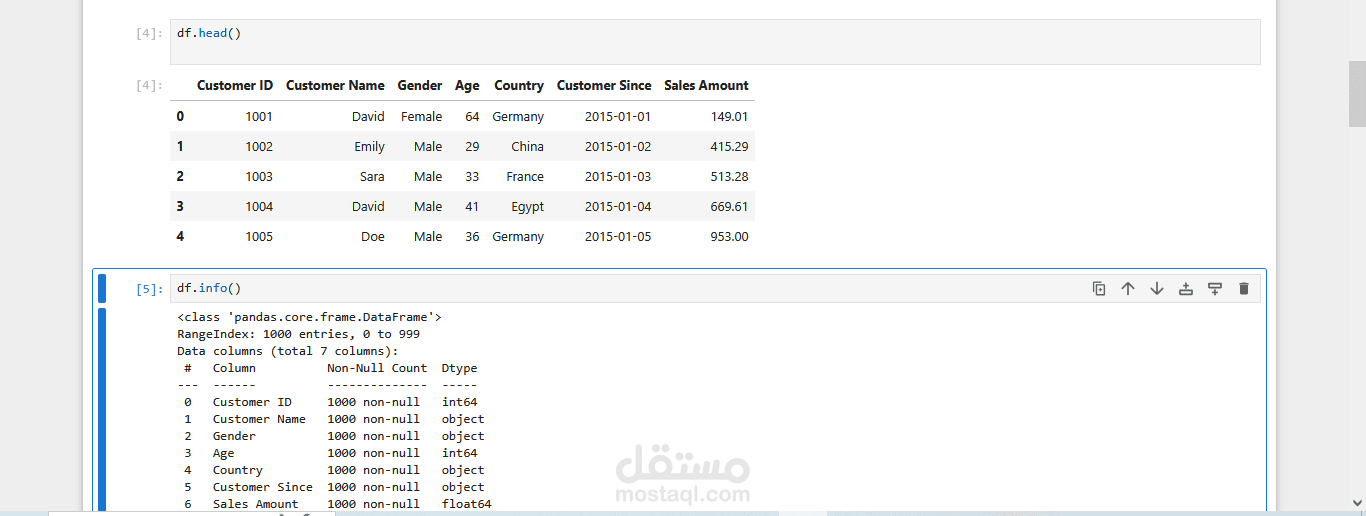Select the [4] output prompt beside the table
This screenshot has height=516, width=1366.
click(149, 85)
